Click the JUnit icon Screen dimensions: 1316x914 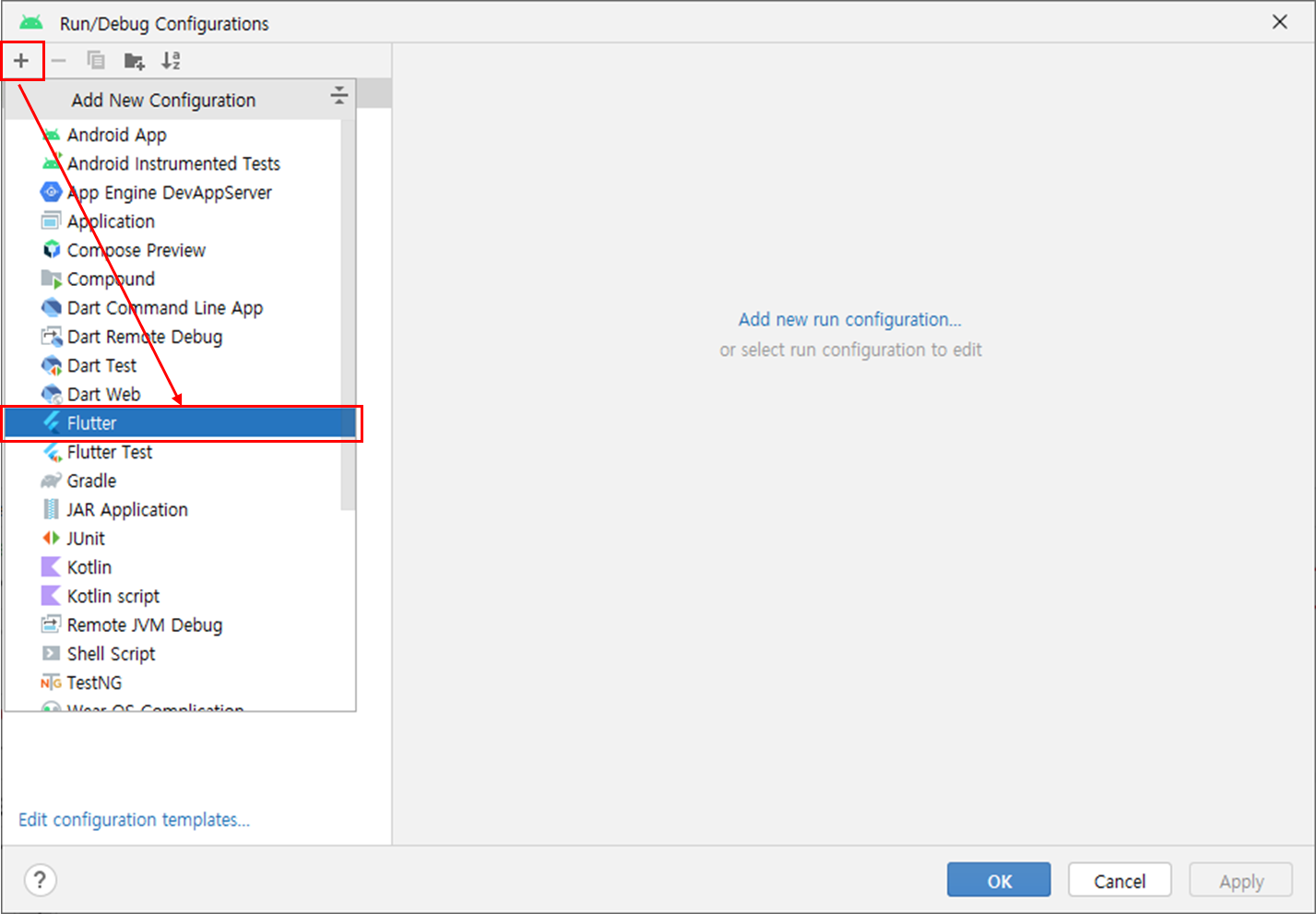(x=52, y=538)
